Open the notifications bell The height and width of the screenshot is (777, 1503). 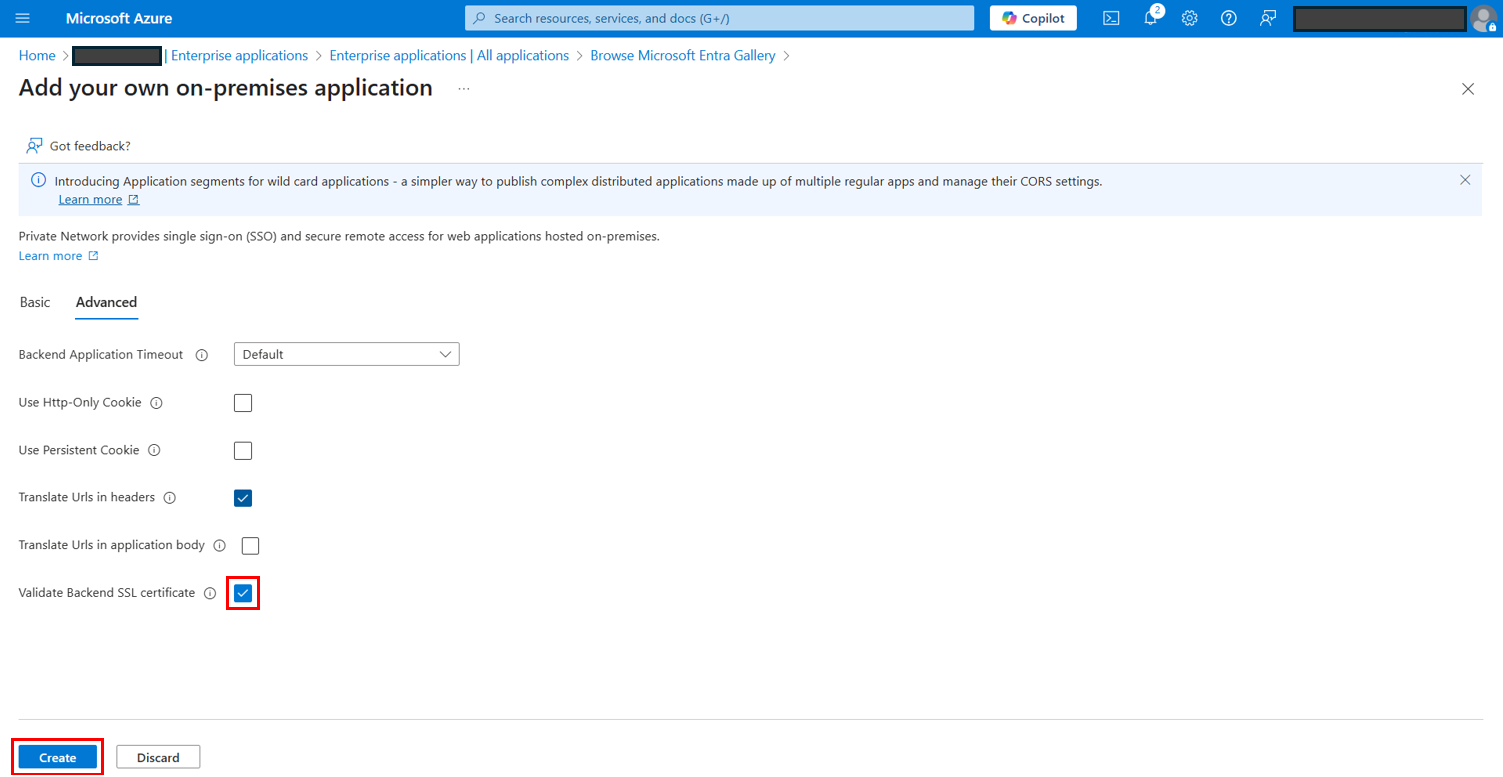(1150, 18)
